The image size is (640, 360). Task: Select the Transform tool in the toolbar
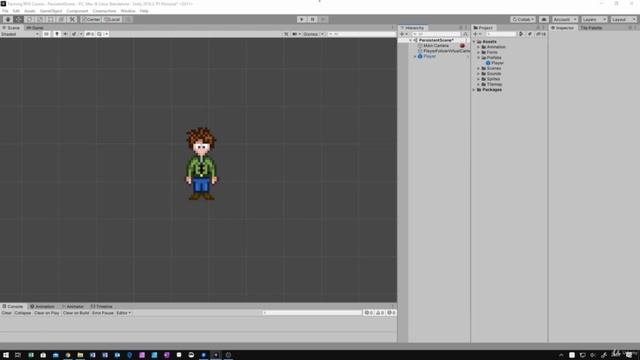point(61,19)
